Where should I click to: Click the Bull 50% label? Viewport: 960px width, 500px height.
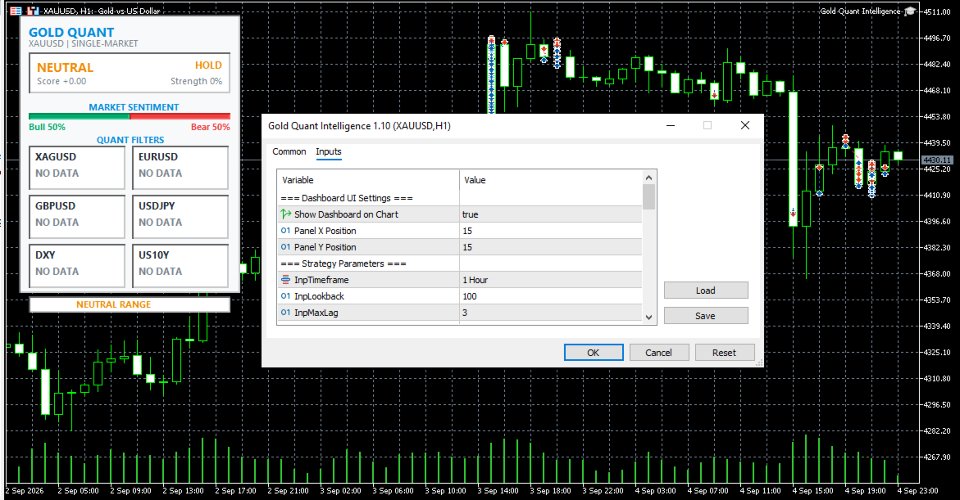47,127
